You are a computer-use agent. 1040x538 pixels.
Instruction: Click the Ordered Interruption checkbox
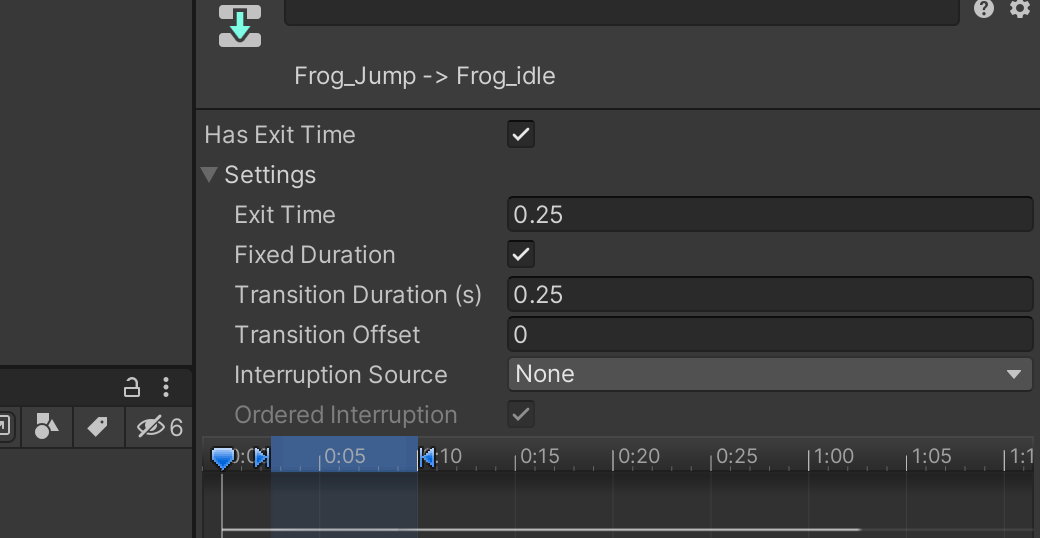521,414
